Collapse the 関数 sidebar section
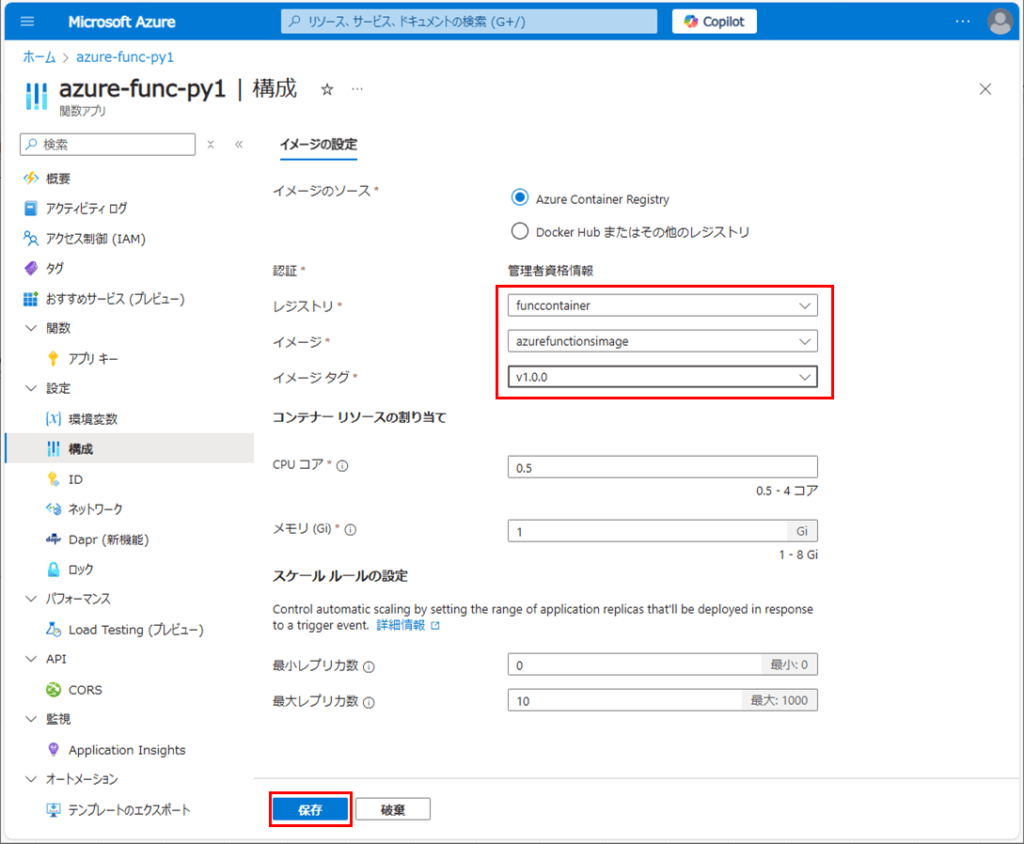 tap(32, 327)
